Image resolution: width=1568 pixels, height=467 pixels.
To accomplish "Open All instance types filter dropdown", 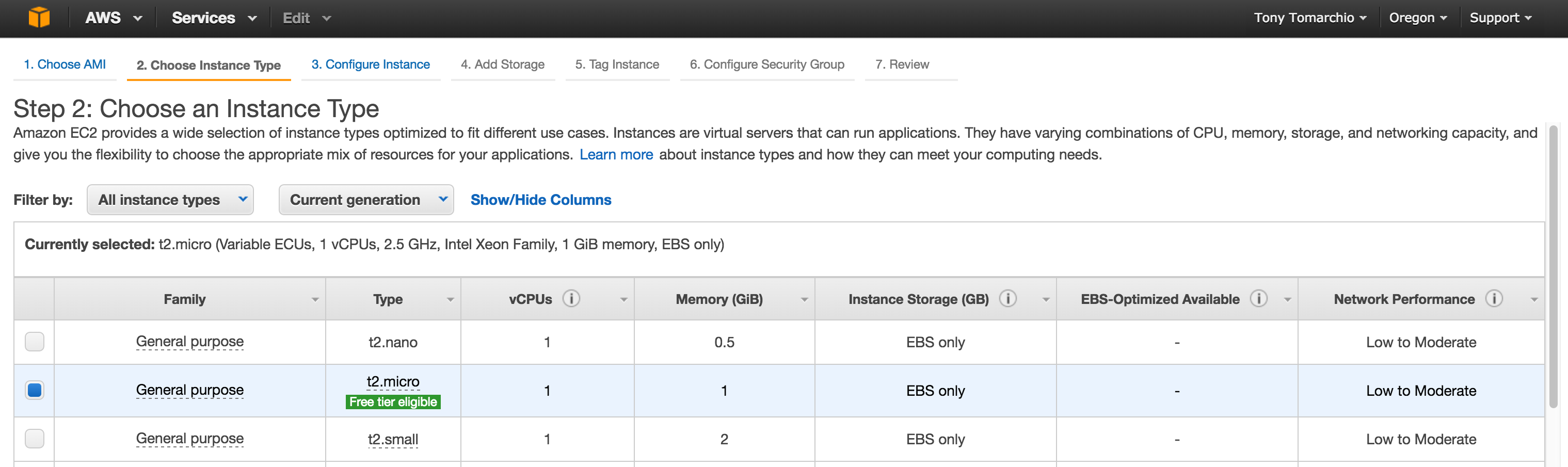I will click(170, 200).
